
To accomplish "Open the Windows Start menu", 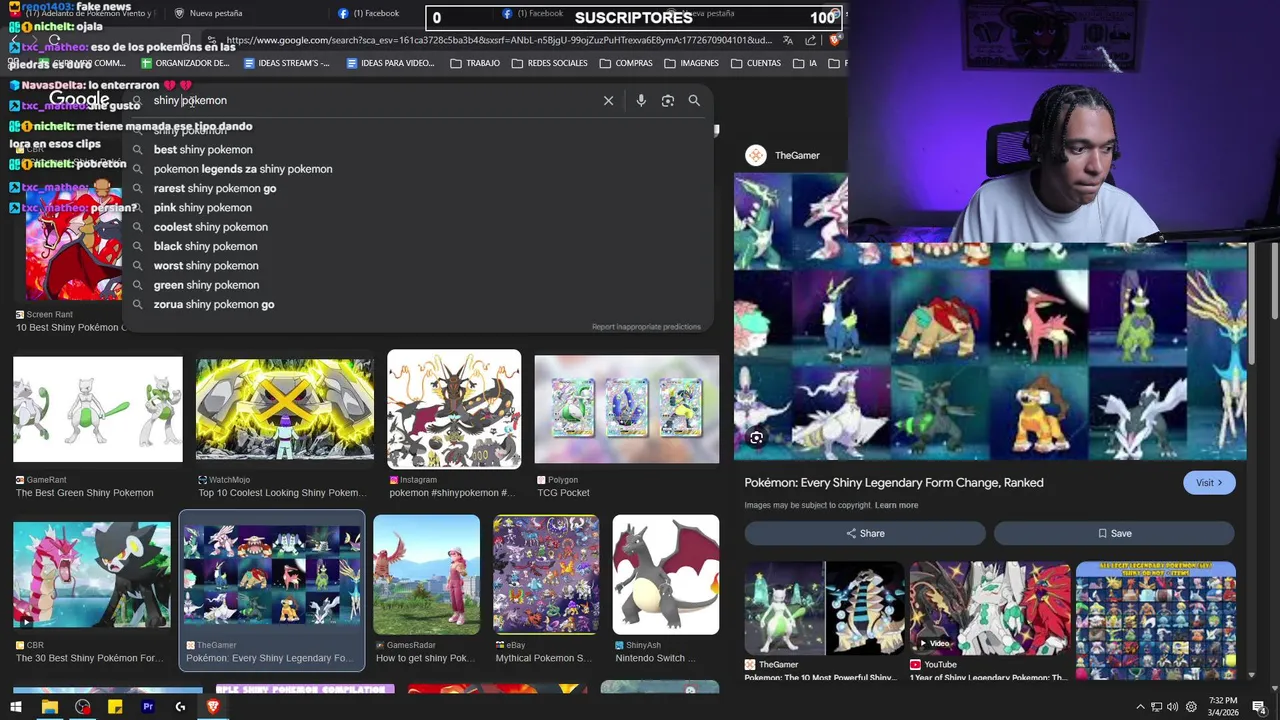I will [x=15, y=707].
